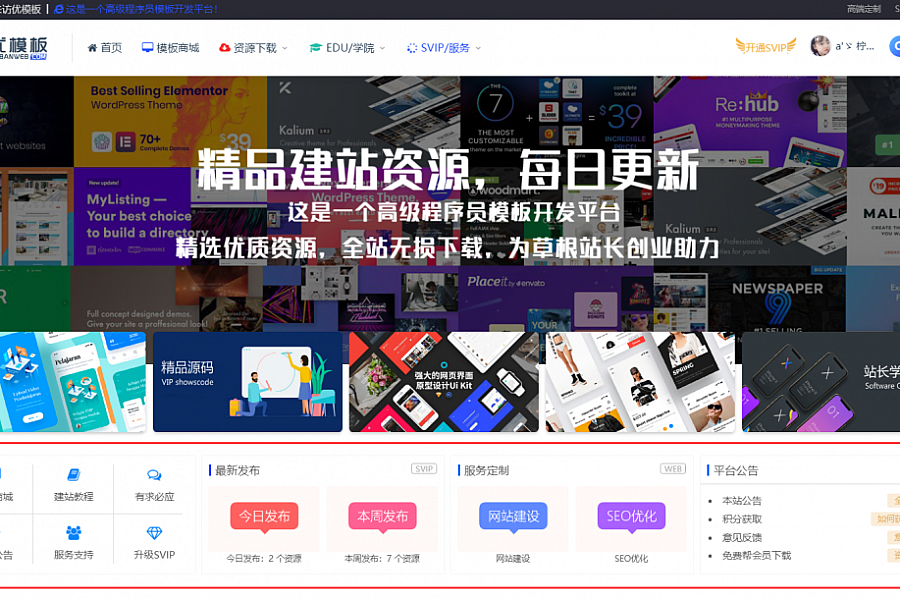Open the 站长学 Software card
Viewport: 900px width, 600px height.
[x=821, y=382]
